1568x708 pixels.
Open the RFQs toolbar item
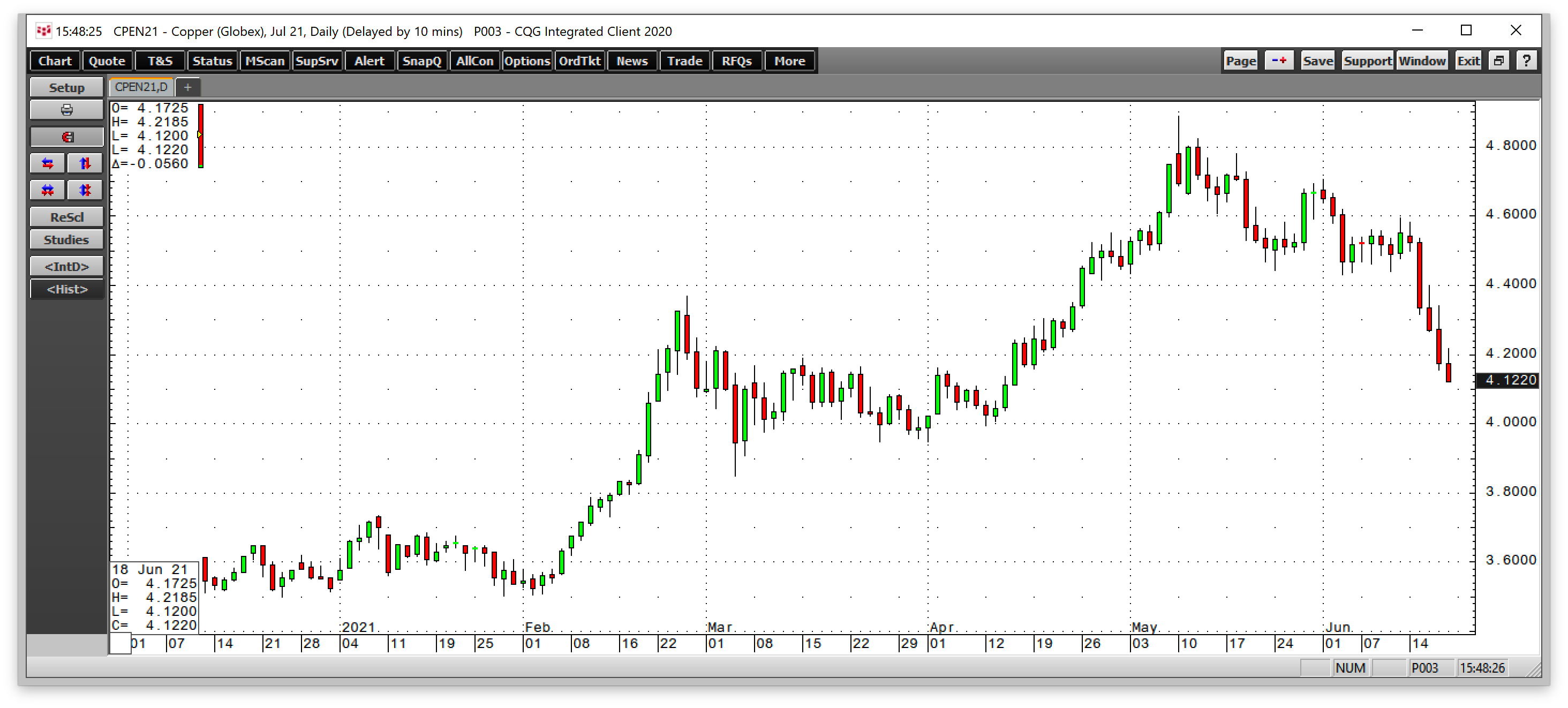pyautogui.click(x=736, y=61)
